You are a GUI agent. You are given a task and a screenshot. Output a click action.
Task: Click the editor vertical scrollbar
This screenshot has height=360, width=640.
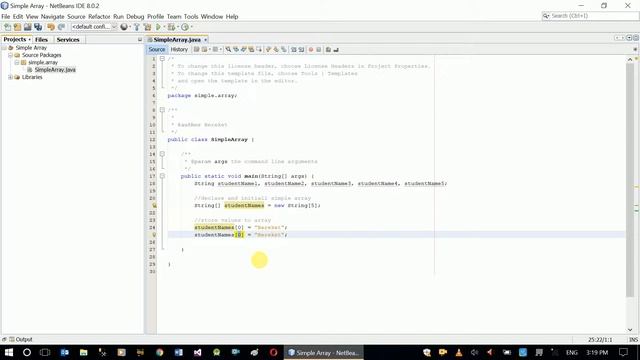(630, 180)
